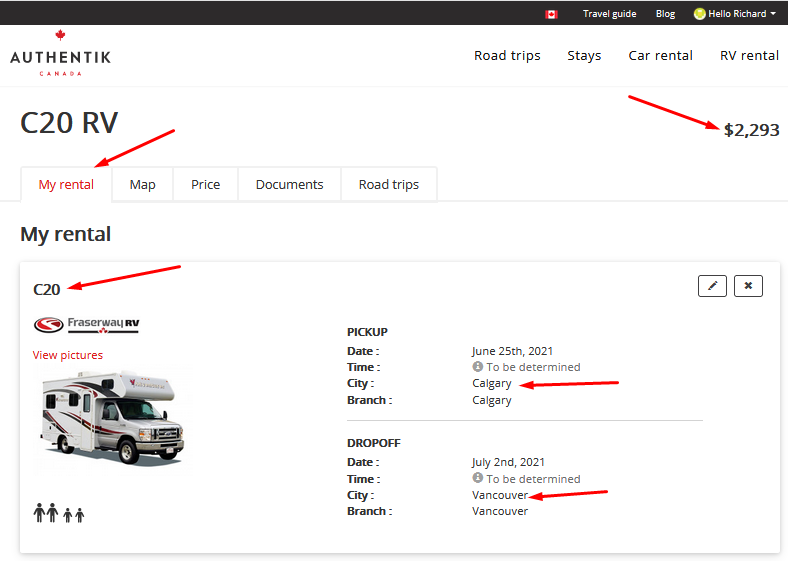
Task: Switch to the Map tab
Action: (x=143, y=184)
